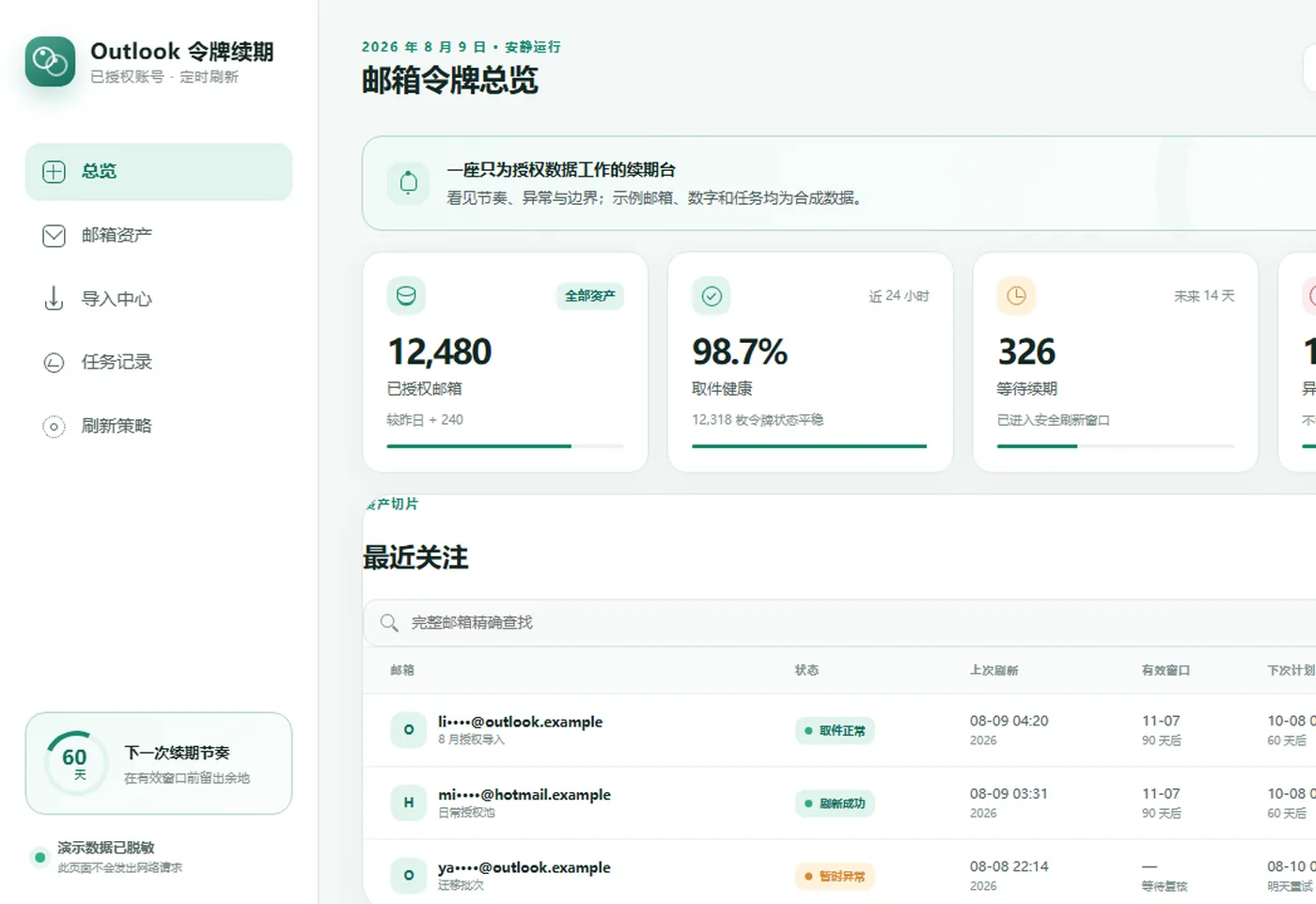Click the 08-09 03:31 last refresh time
The height and width of the screenshot is (904, 1316).
point(1009,793)
